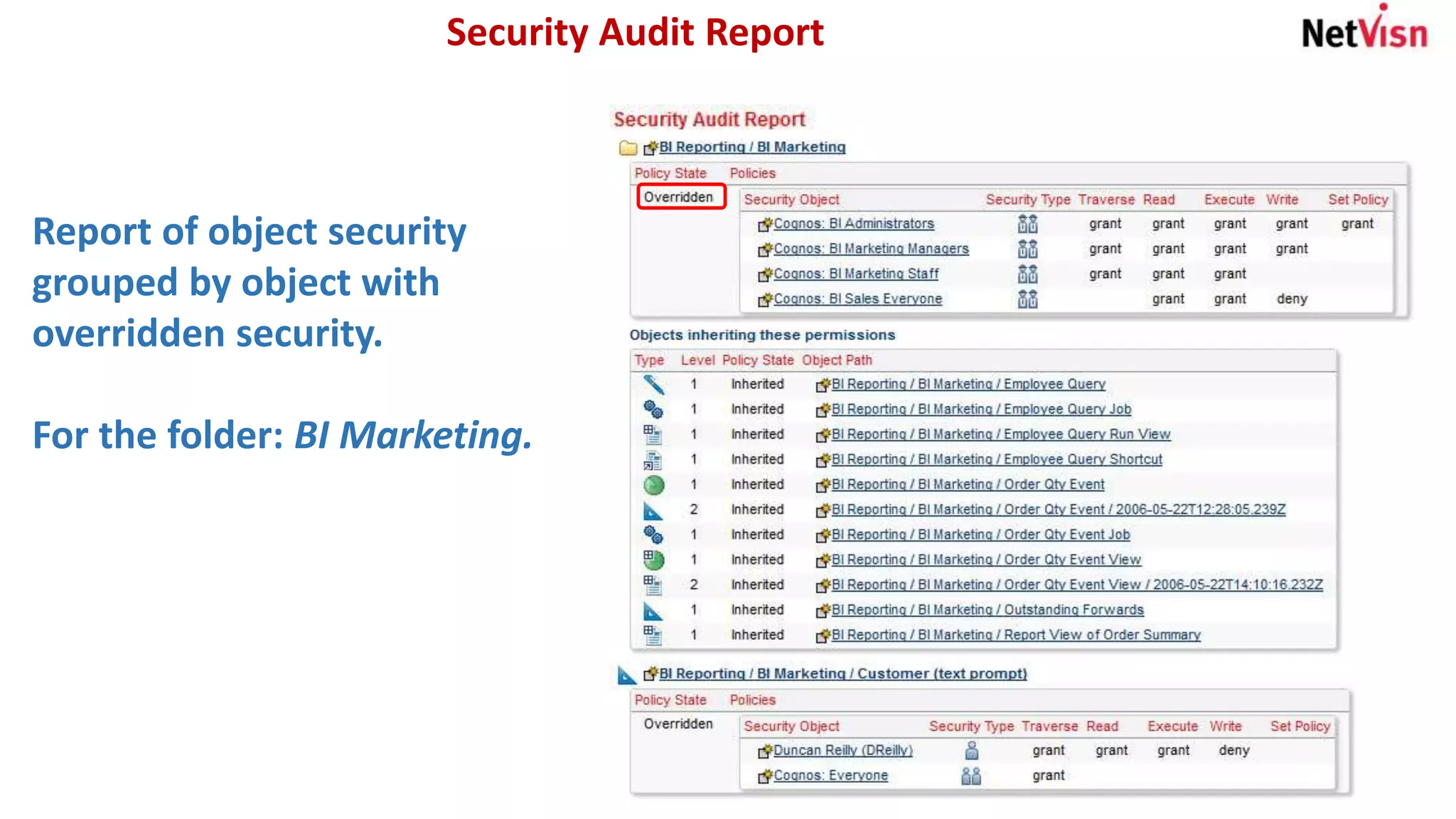Open the BI Reporting / BI Marketing folder link
Screen dimensions: 1456x819
[752, 147]
